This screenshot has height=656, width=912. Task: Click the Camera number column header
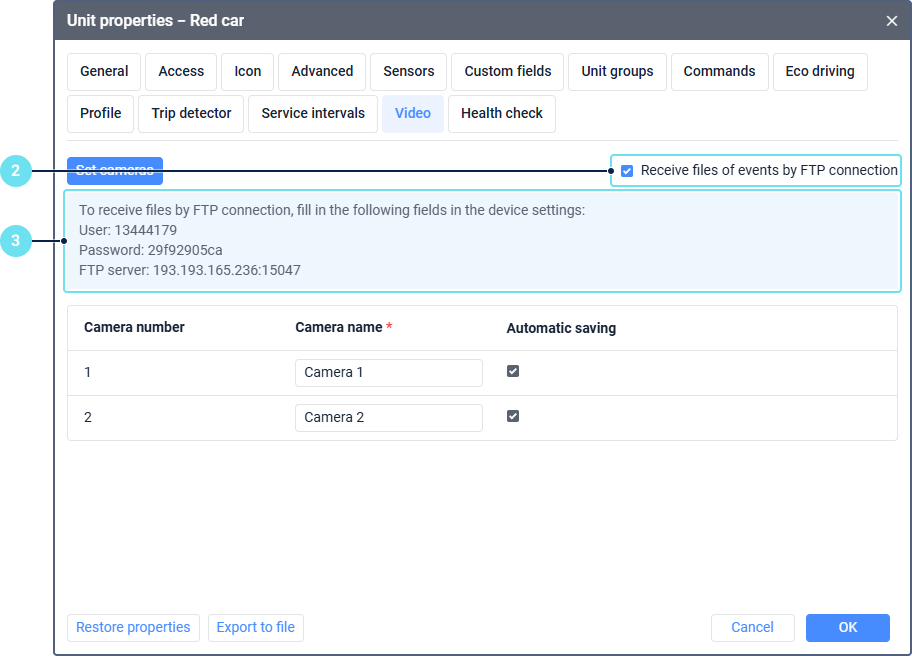[x=134, y=327]
